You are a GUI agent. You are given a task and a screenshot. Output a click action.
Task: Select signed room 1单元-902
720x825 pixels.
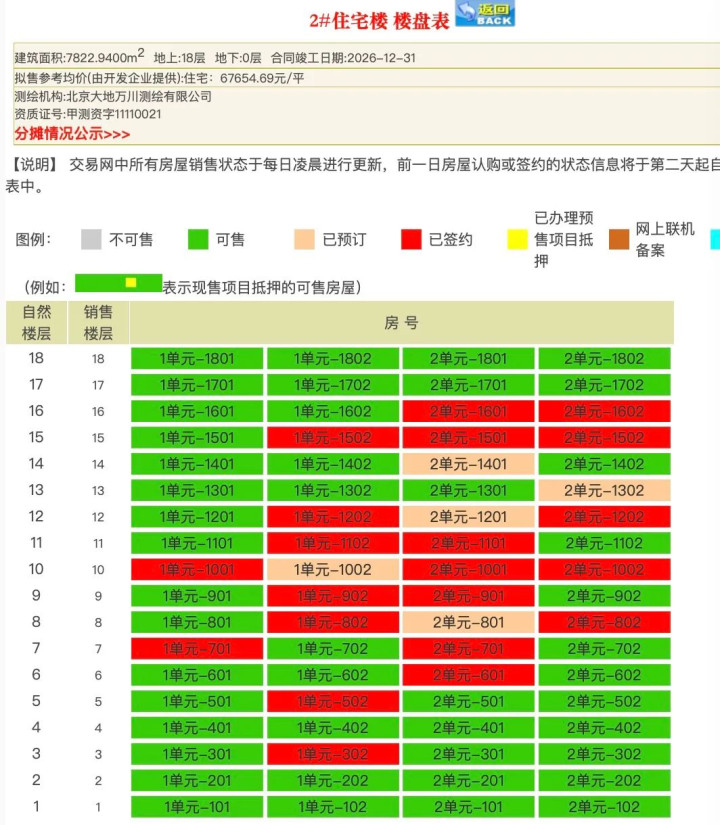(x=333, y=596)
